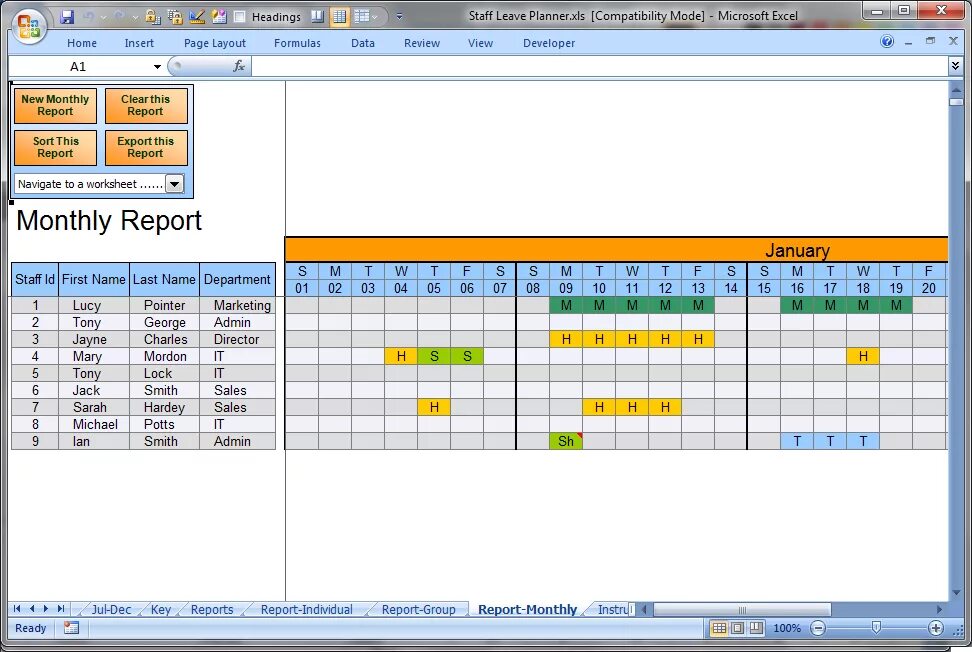This screenshot has width=972, height=652.
Task: Open the Name Box dropdown arrow
Action: [x=157, y=66]
